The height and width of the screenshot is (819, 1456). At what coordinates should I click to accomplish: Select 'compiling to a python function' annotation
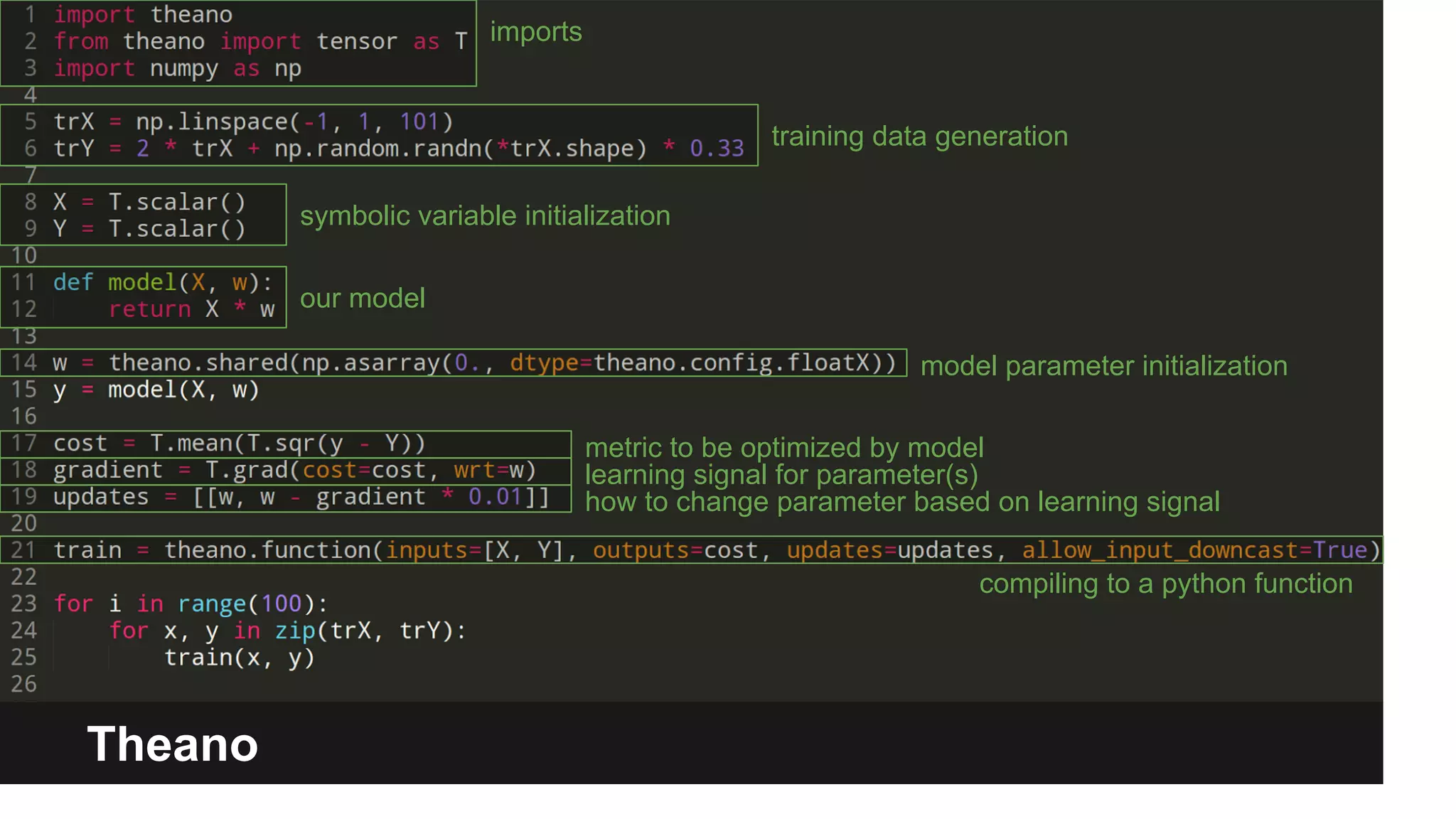tap(1166, 584)
